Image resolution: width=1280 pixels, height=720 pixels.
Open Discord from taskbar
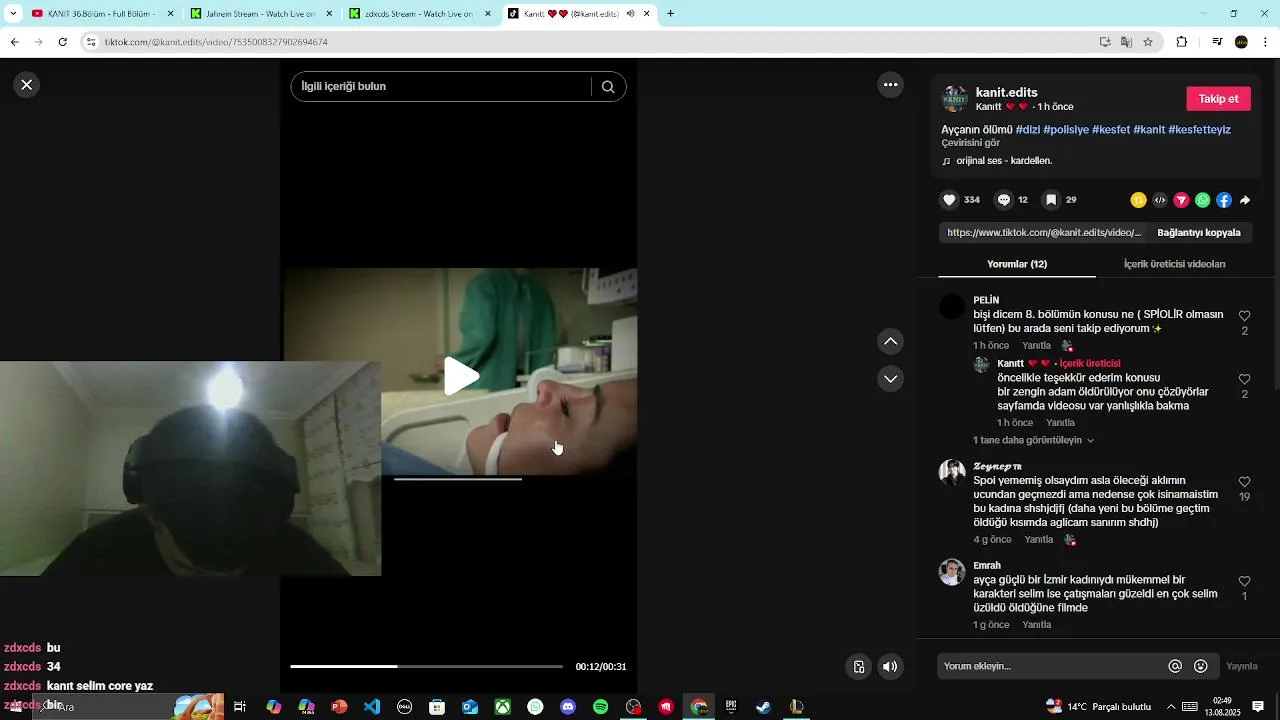point(568,706)
